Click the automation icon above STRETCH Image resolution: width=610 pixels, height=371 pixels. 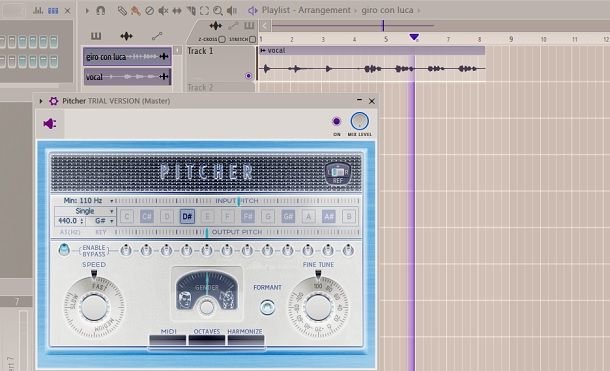233,26
